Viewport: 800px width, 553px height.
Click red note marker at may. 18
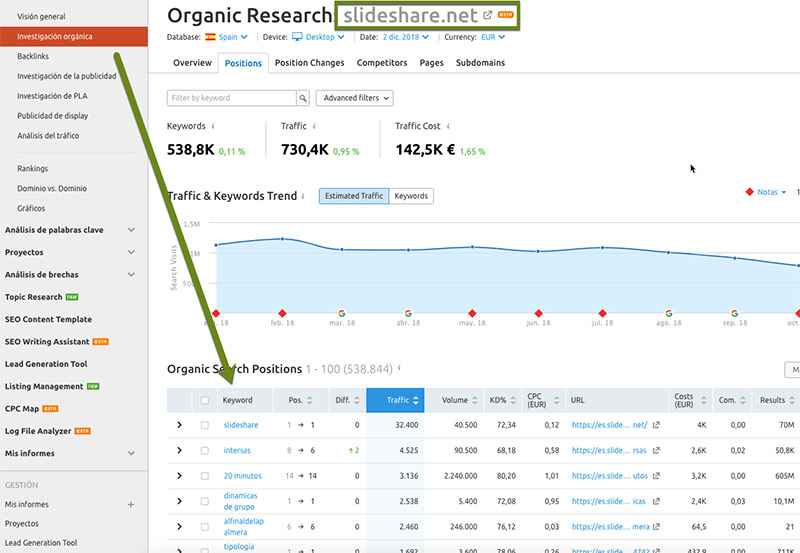pos(472,313)
